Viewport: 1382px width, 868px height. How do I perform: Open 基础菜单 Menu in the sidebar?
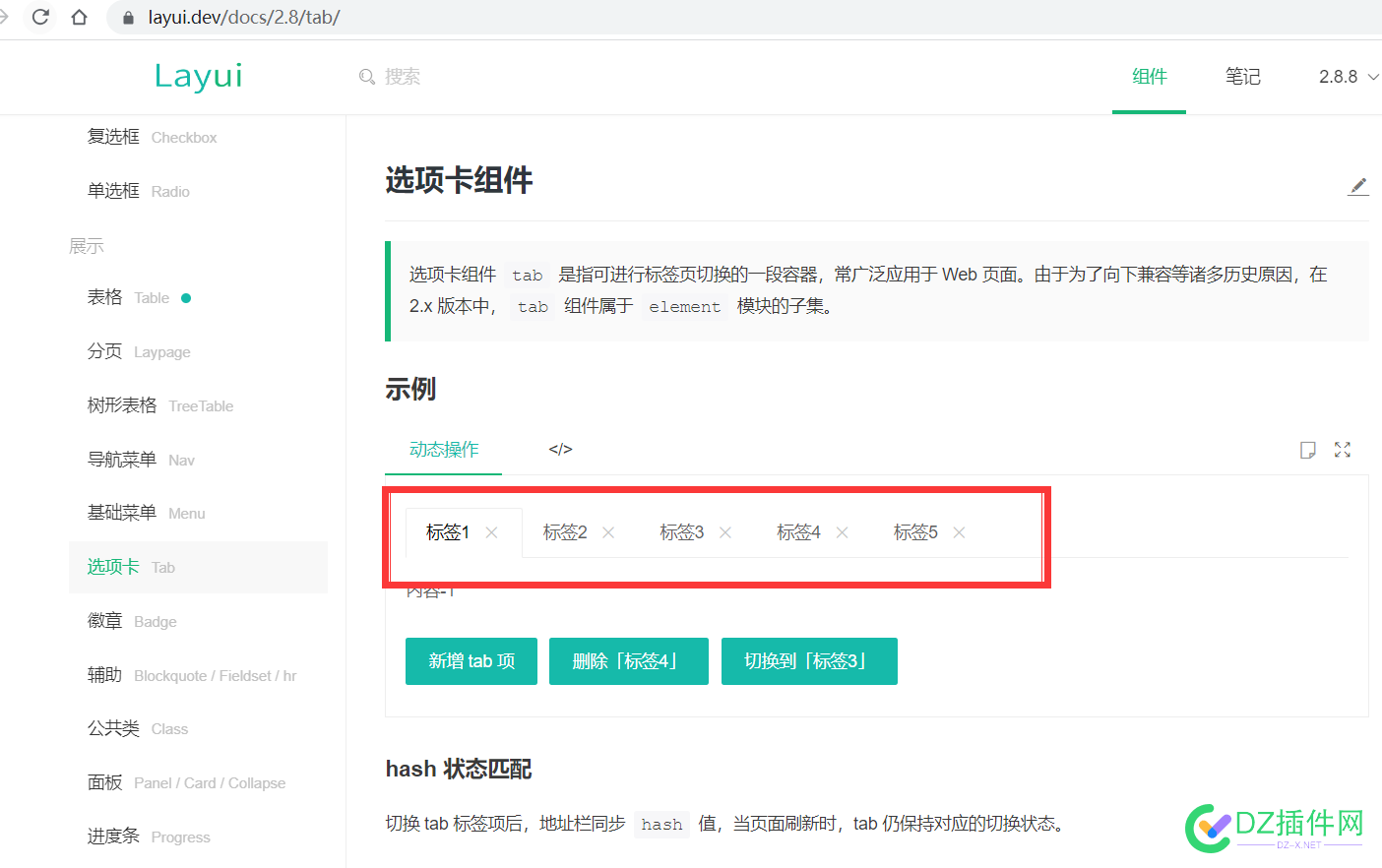tap(146, 513)
